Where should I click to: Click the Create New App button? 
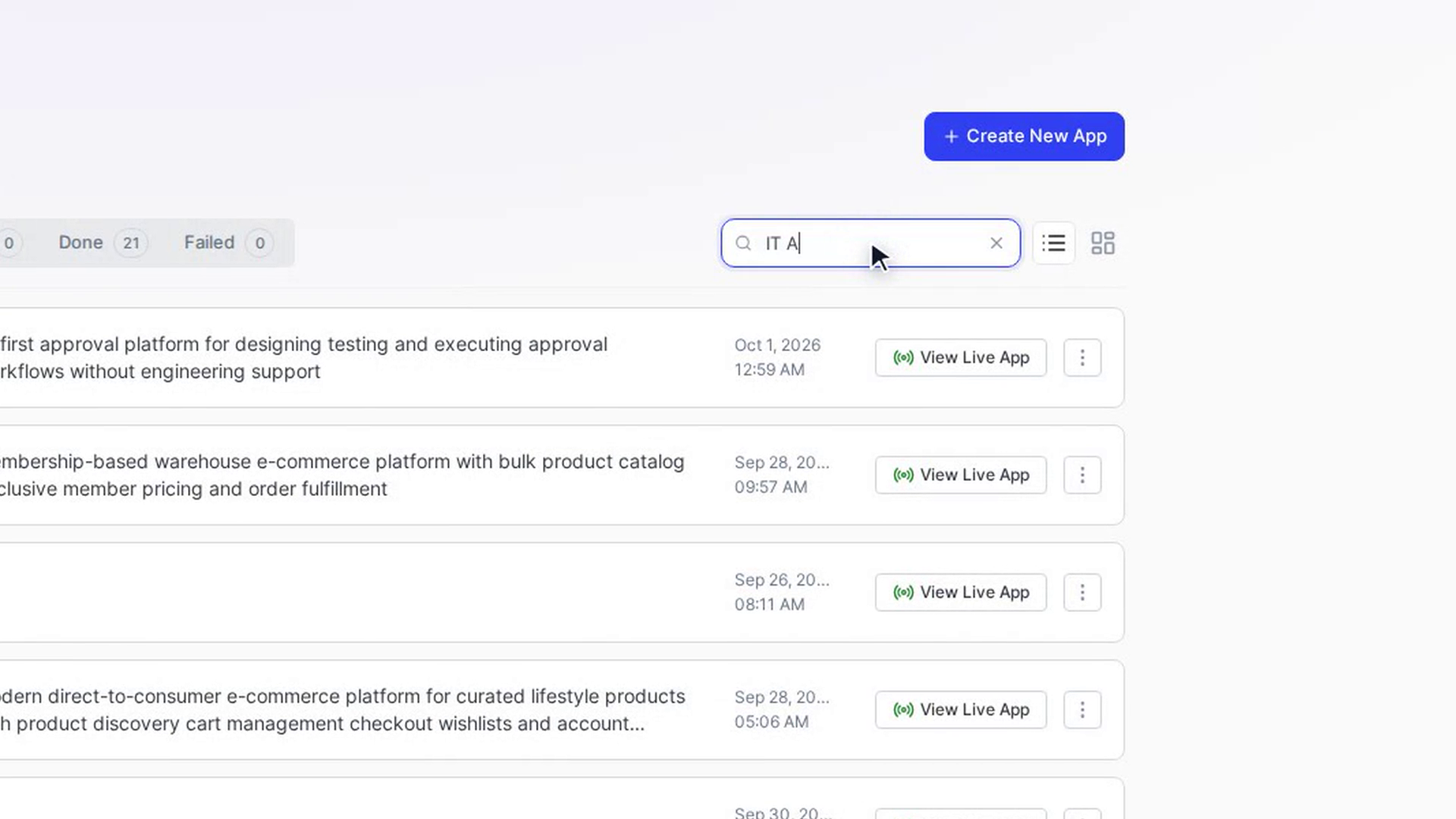[1024, 136]
